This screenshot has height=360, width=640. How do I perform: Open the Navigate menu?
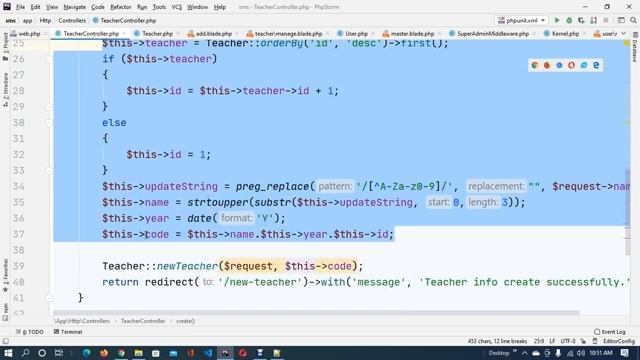point(75,7)
